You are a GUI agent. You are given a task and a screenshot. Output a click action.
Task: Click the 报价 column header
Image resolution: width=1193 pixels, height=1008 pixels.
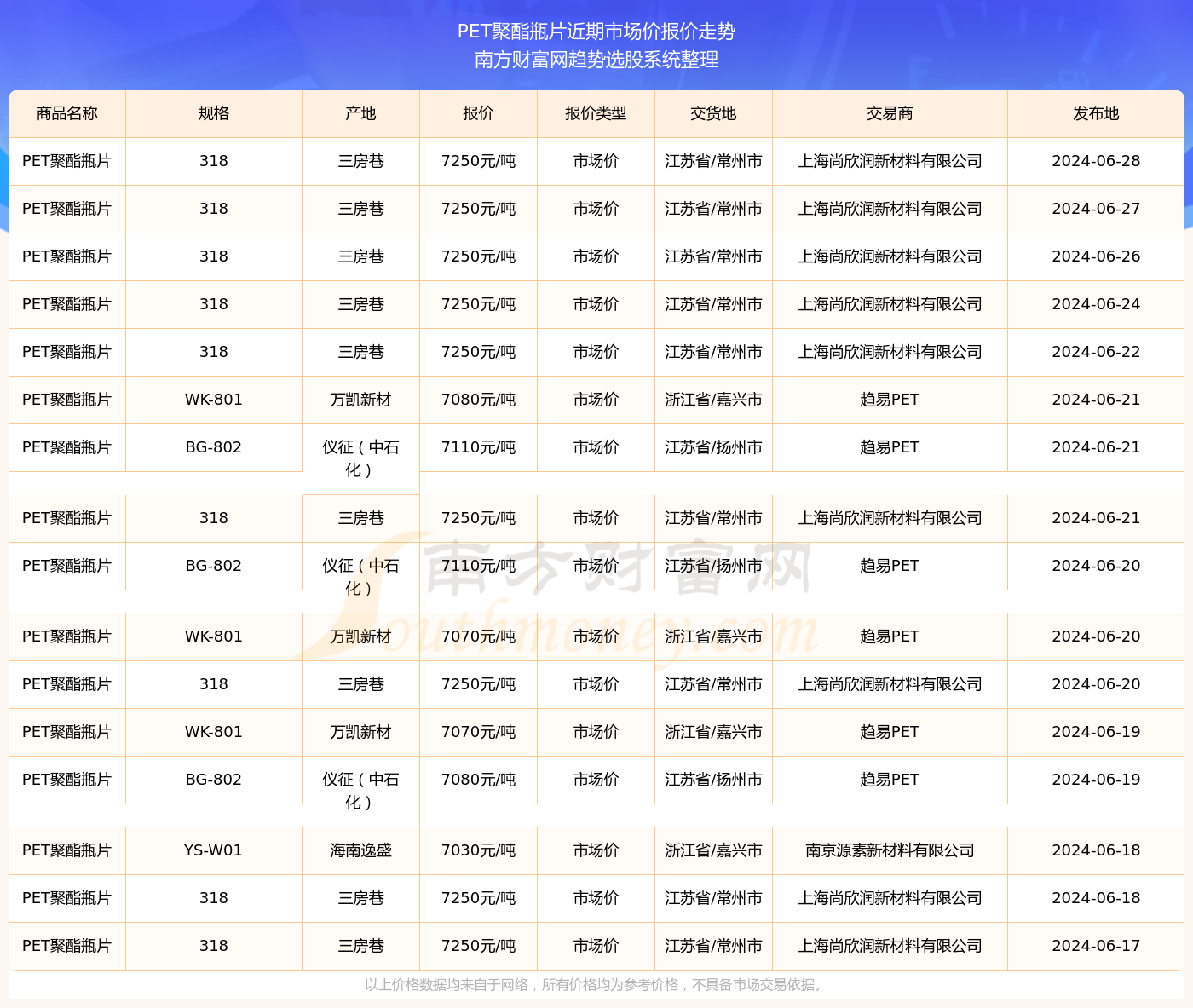[x=479, y=113]
